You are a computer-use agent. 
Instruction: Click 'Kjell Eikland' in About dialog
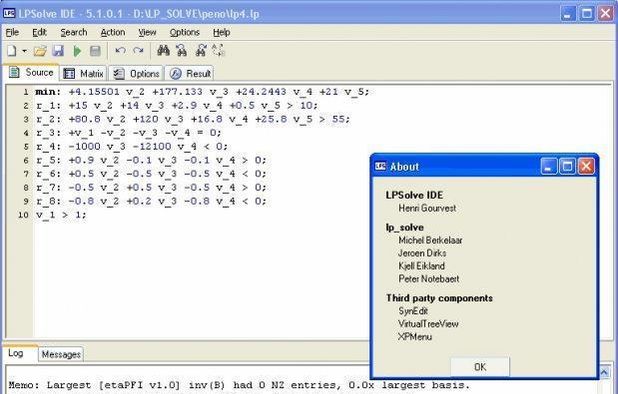pyautogui.click(x=421, y=266)
